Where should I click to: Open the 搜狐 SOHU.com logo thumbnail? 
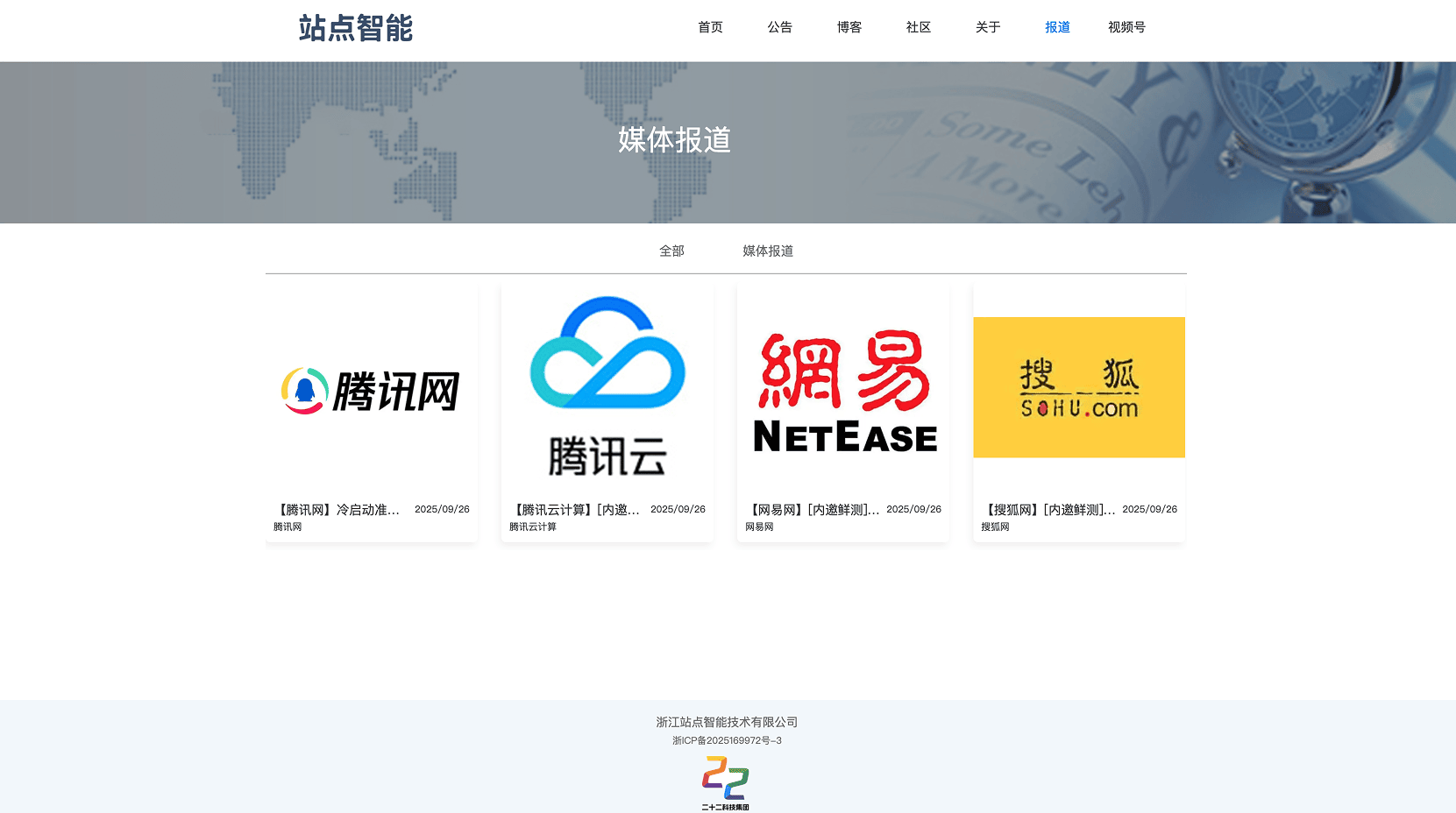click(1079, 387)
